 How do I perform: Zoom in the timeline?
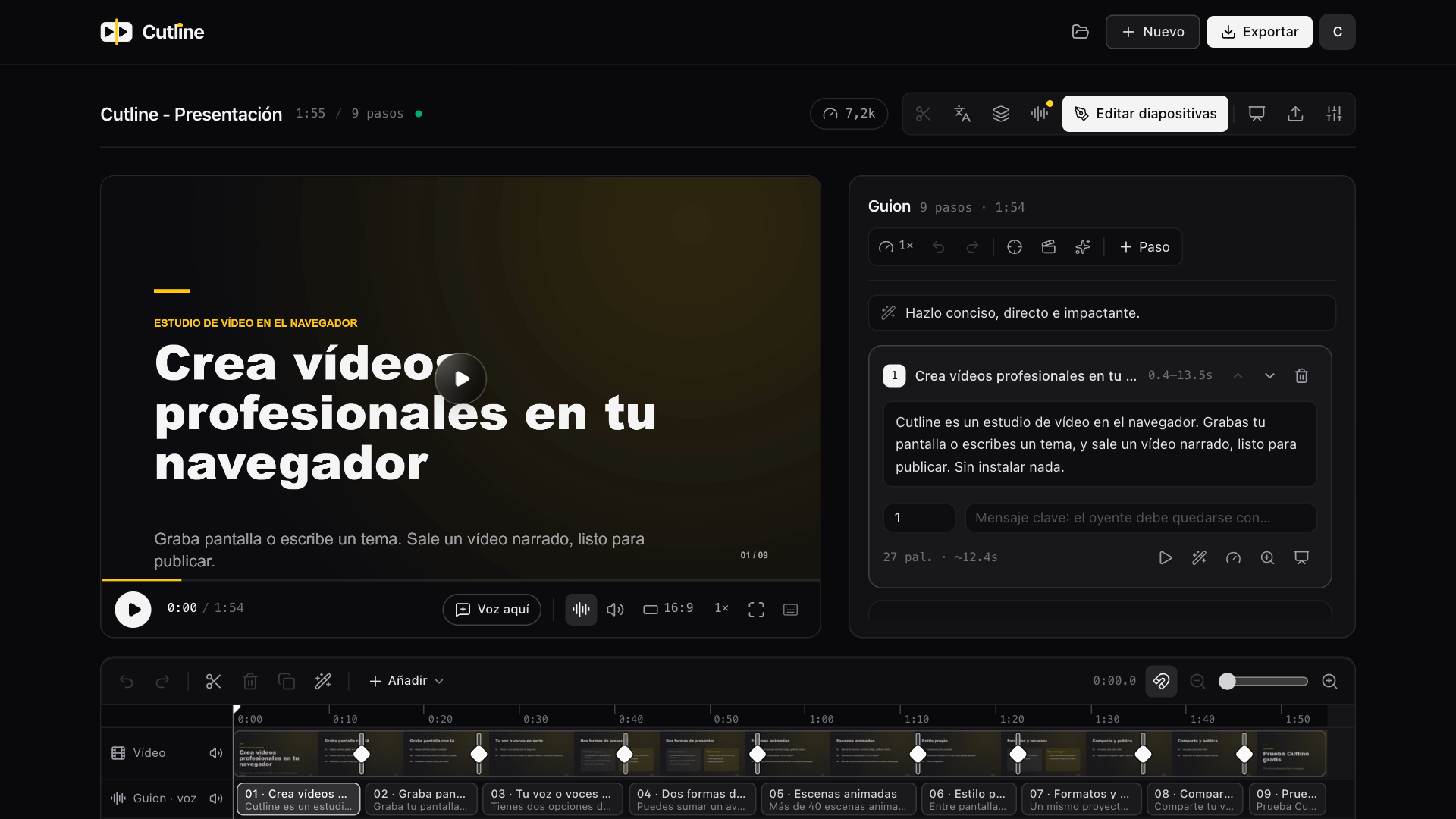point(1329,682)
